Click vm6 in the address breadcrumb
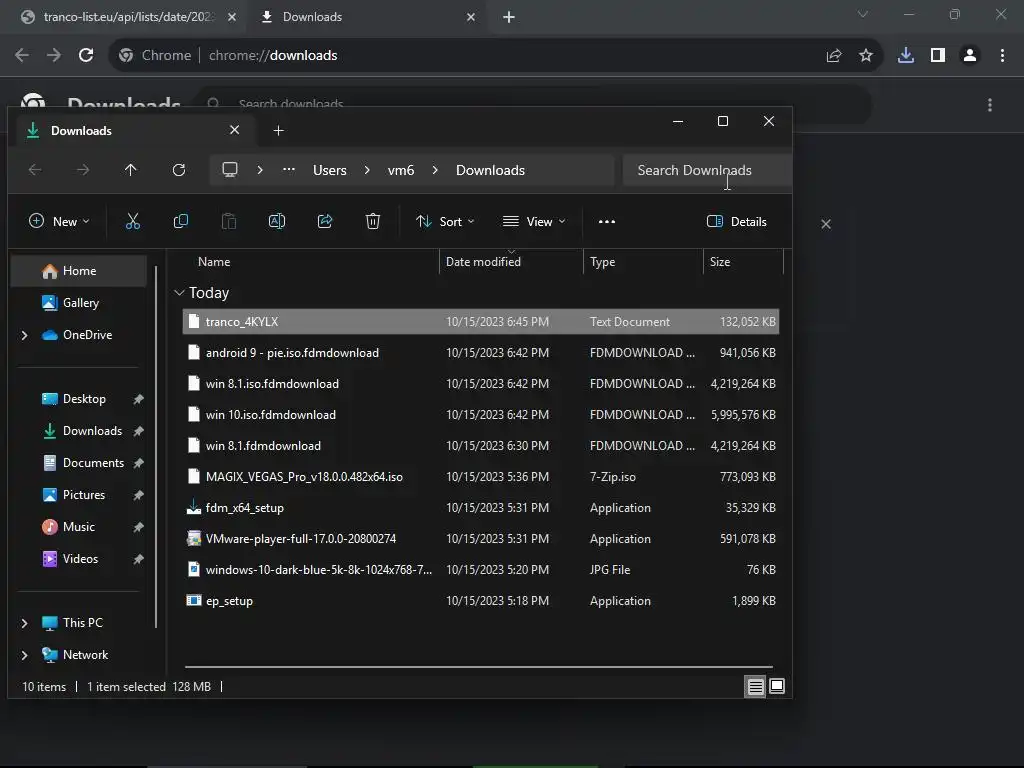Image resolution: width=1024 pixels, height=768 pixels. [401, 170]
